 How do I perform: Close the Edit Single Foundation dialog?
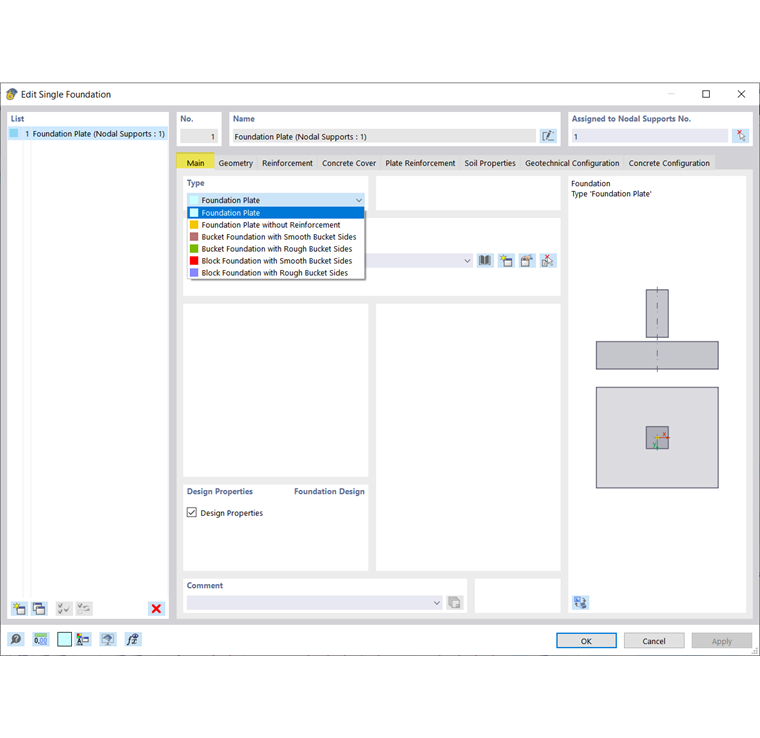pyautogui.click(x=741, y=94)
